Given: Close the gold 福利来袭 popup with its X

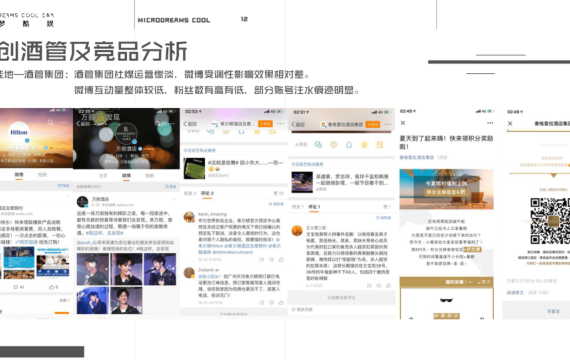Looking at the screenshot, I should [x=489, y=282].
